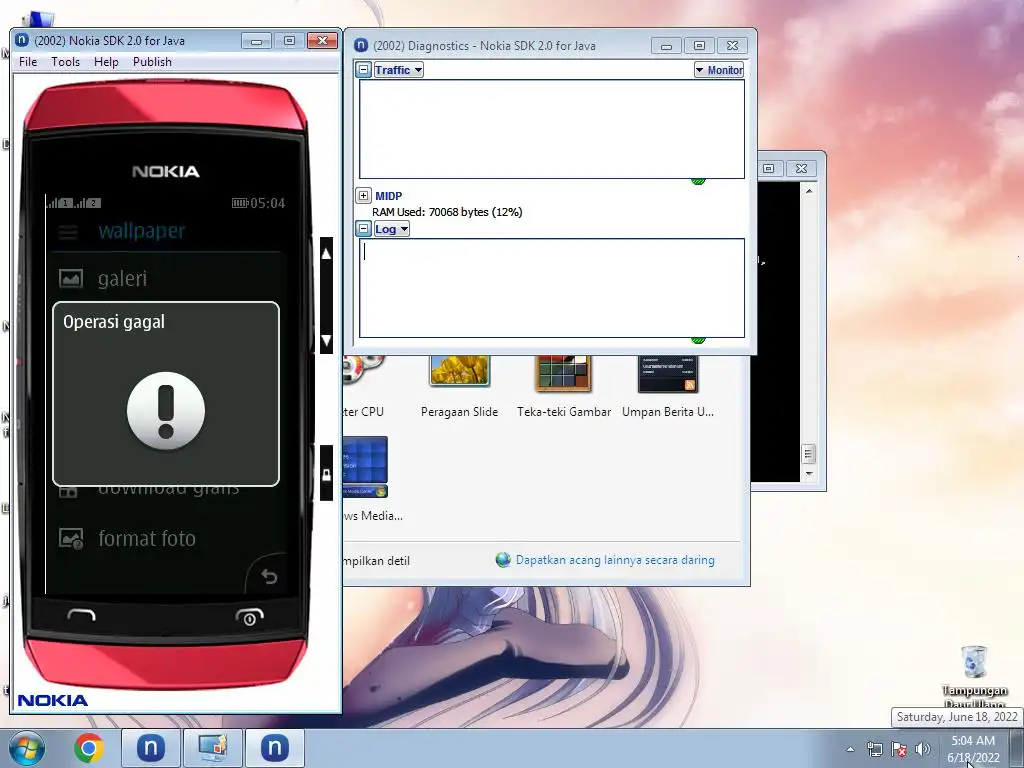The height and width of the screenshot is (768, 1024).
Task: Collapse the Log section in Diagnostics
Action: 364,229
